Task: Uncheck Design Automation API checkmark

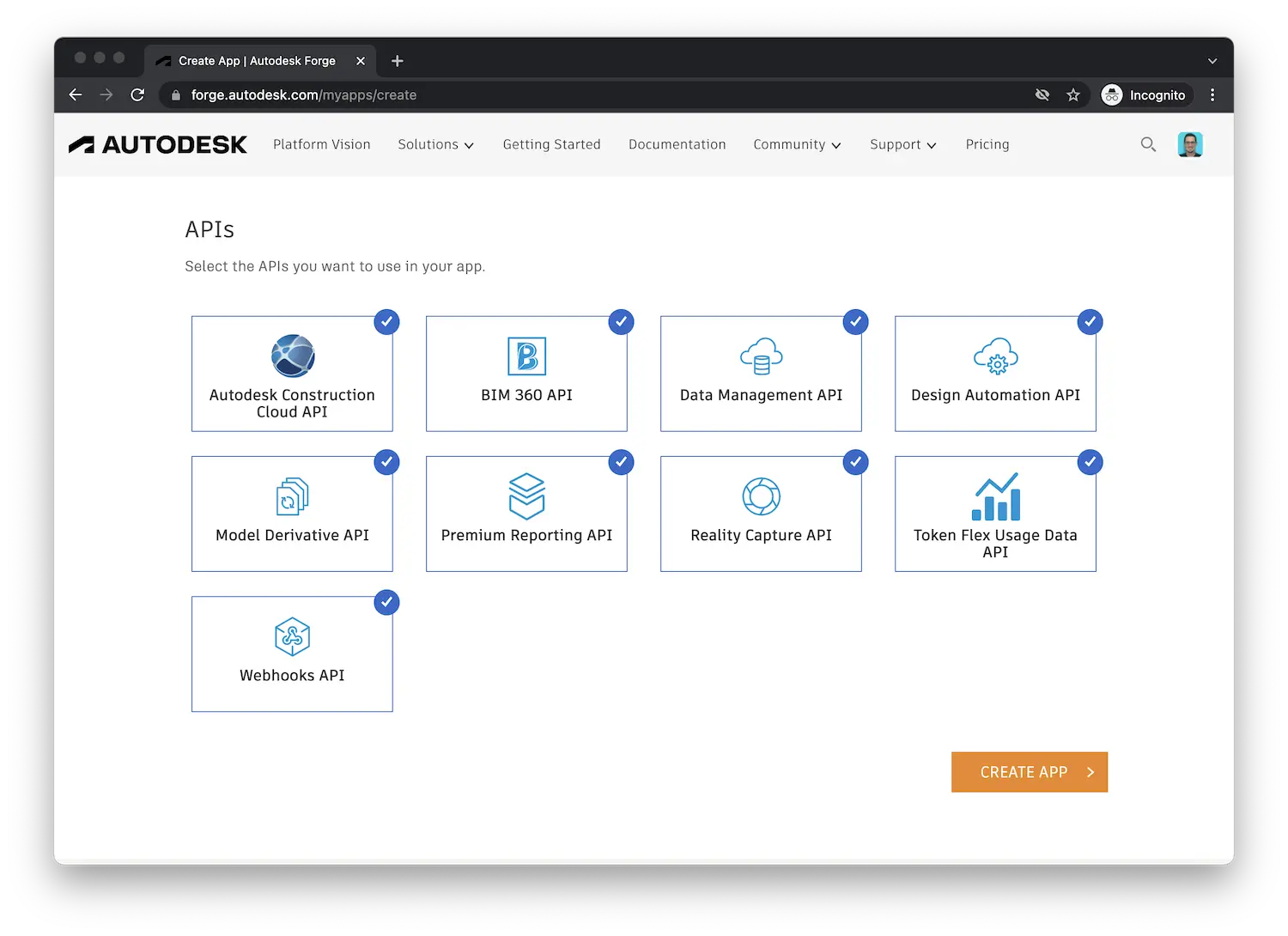Action: coord(1091,322)
